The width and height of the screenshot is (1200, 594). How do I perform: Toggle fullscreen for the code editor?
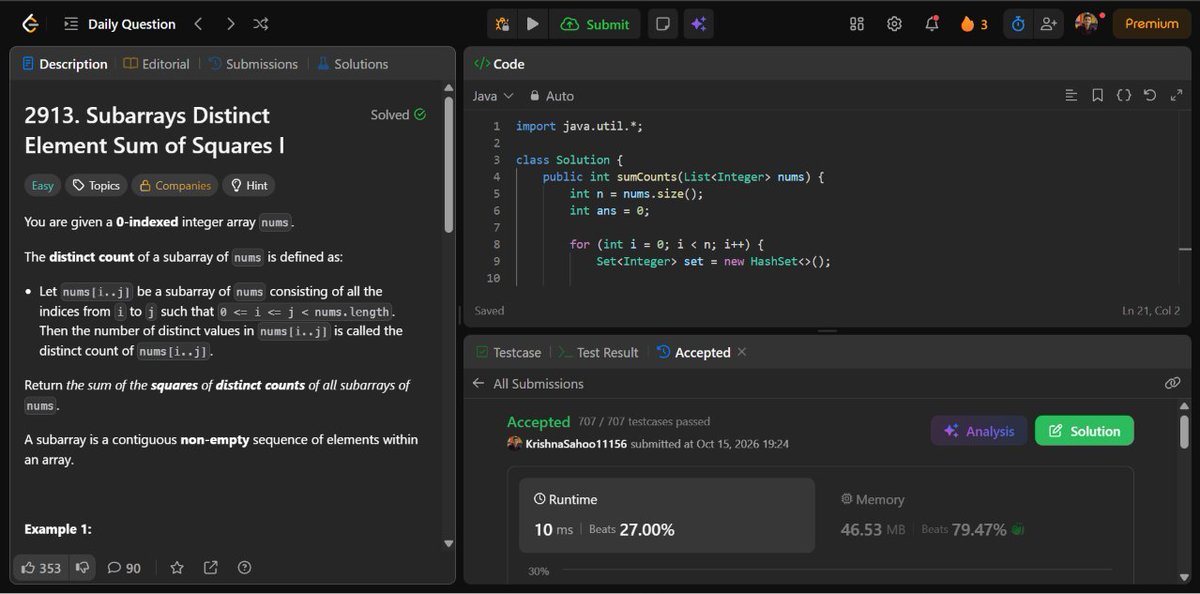pos(1175,96)
